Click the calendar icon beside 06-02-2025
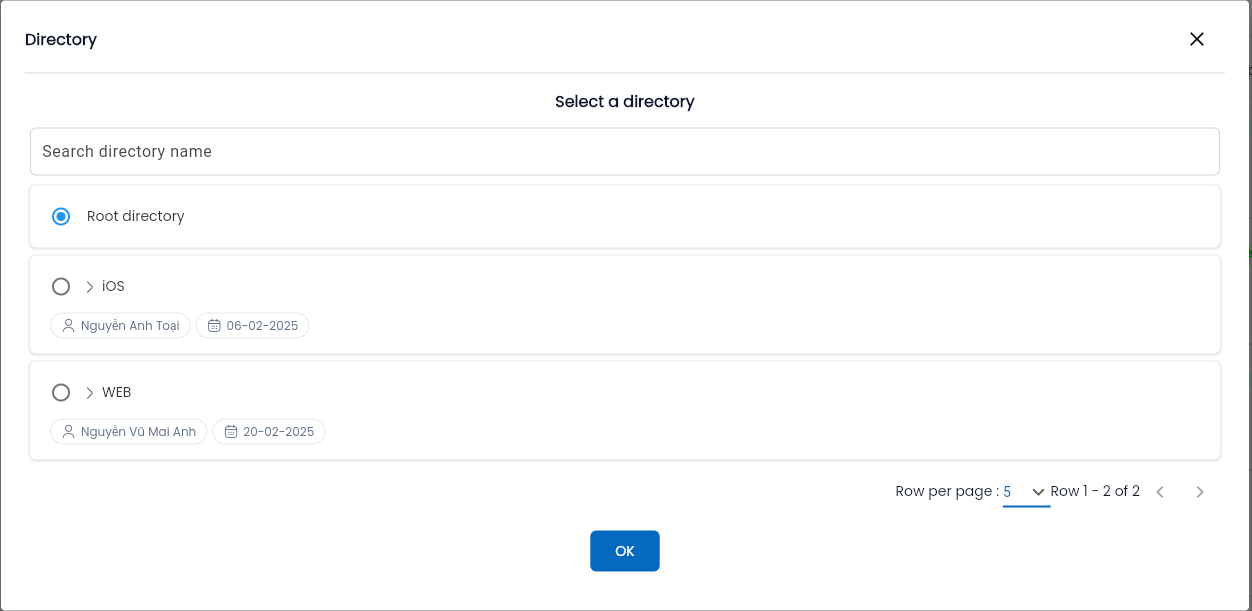1252x611 pixels. tap(214, 326)
